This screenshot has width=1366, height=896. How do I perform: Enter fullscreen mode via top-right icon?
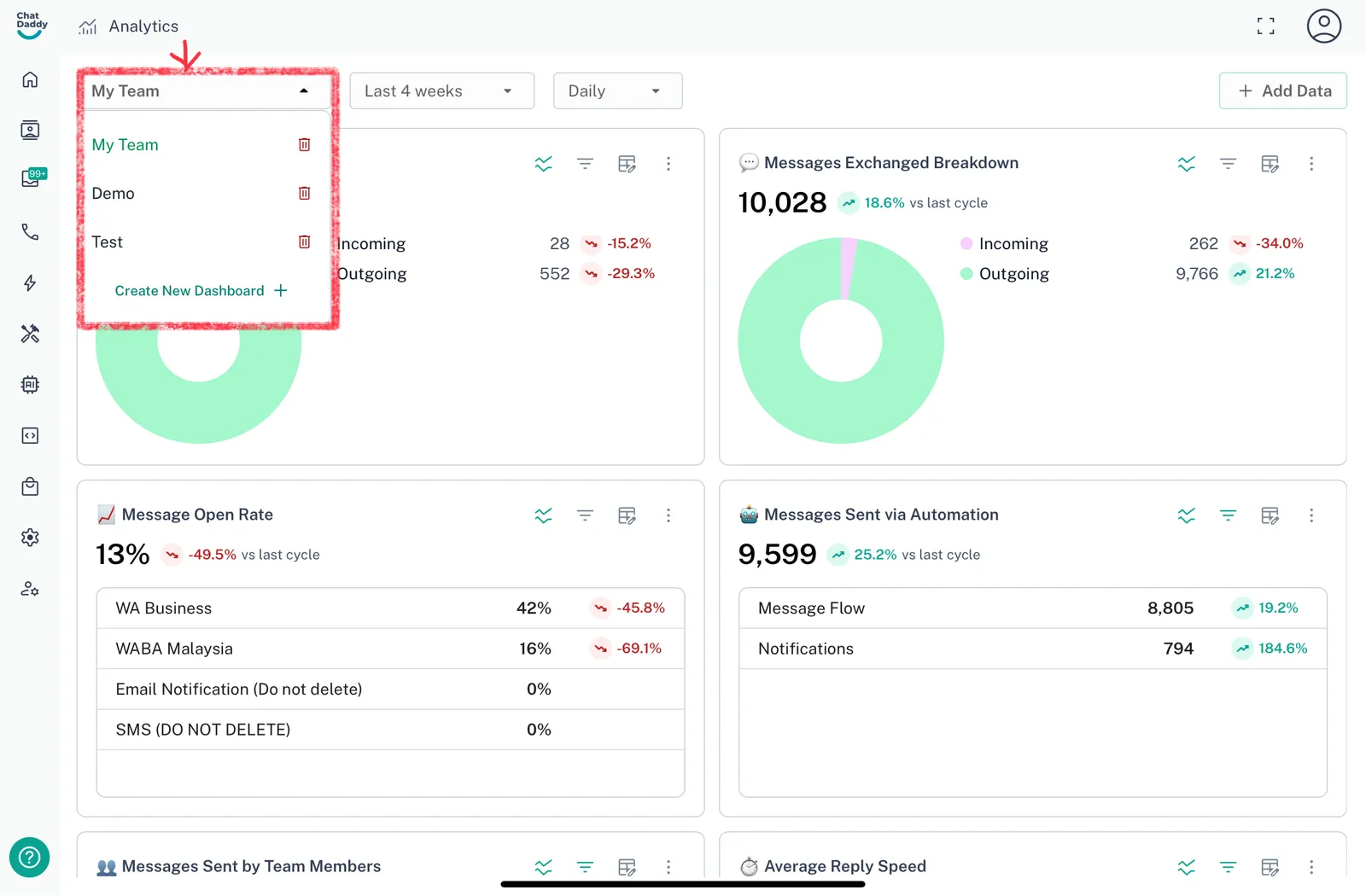(x=1265, y=26)
